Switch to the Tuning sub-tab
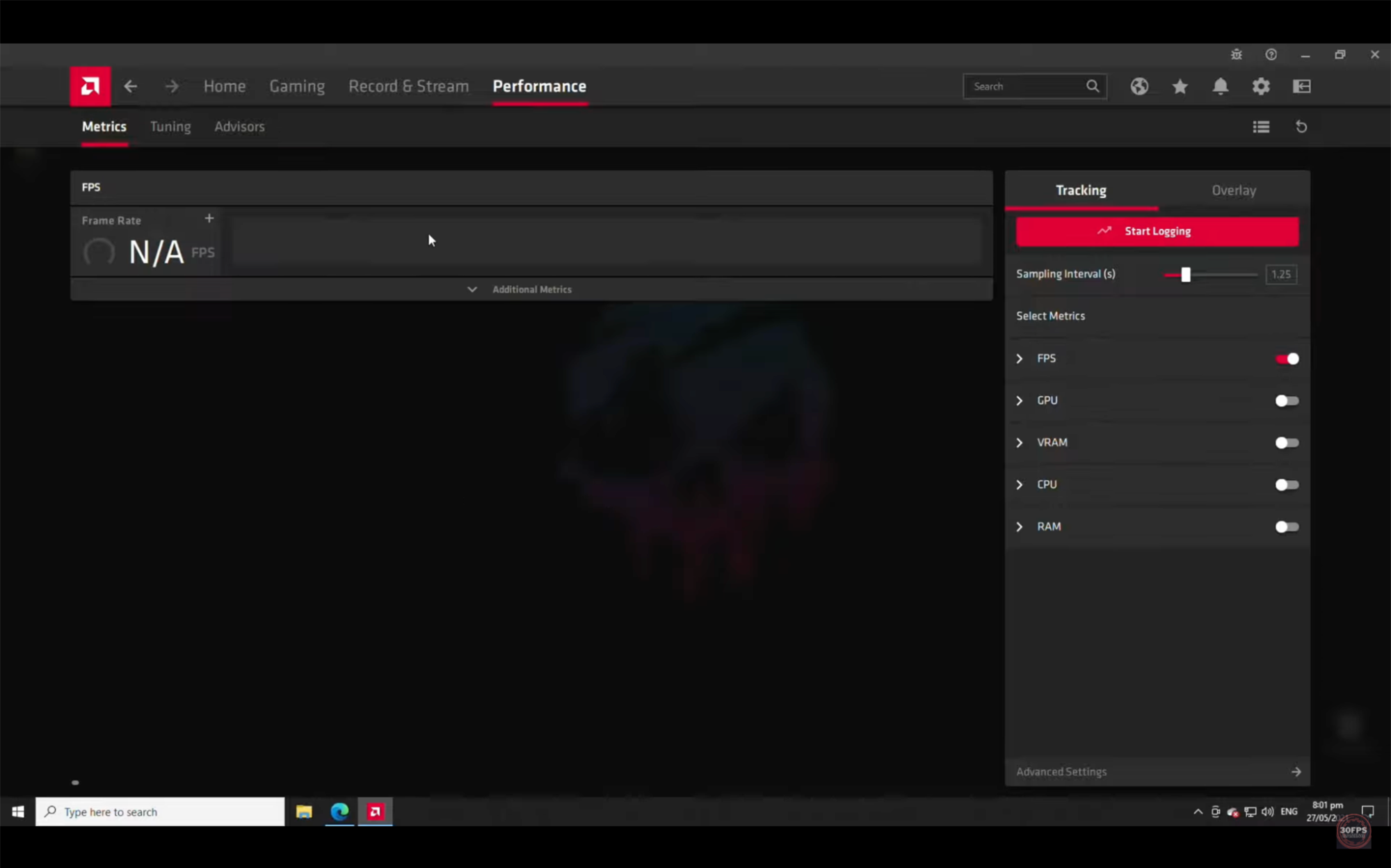The image size is (1391, 868). tap(170, 127)
